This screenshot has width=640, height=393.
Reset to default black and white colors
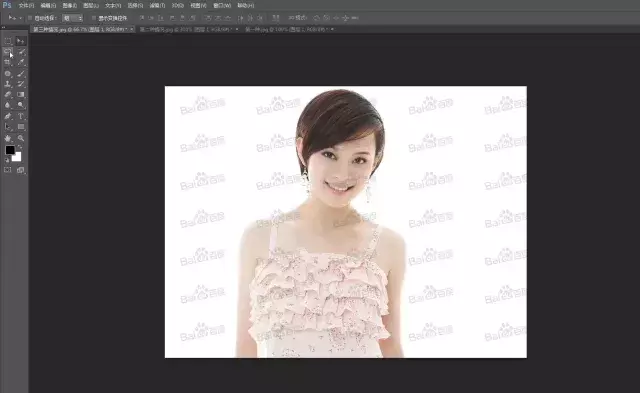(x=7, y=160)
